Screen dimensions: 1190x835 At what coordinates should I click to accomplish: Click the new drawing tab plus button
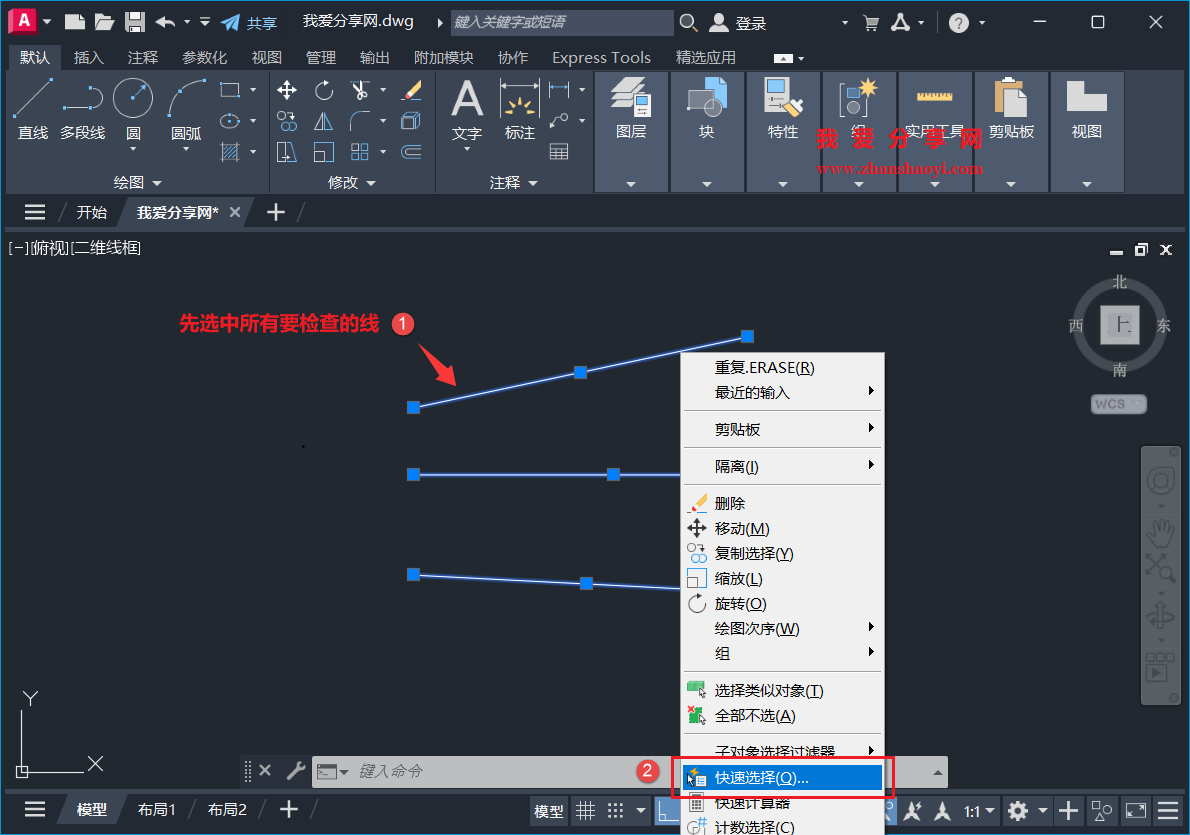point(276,213)
